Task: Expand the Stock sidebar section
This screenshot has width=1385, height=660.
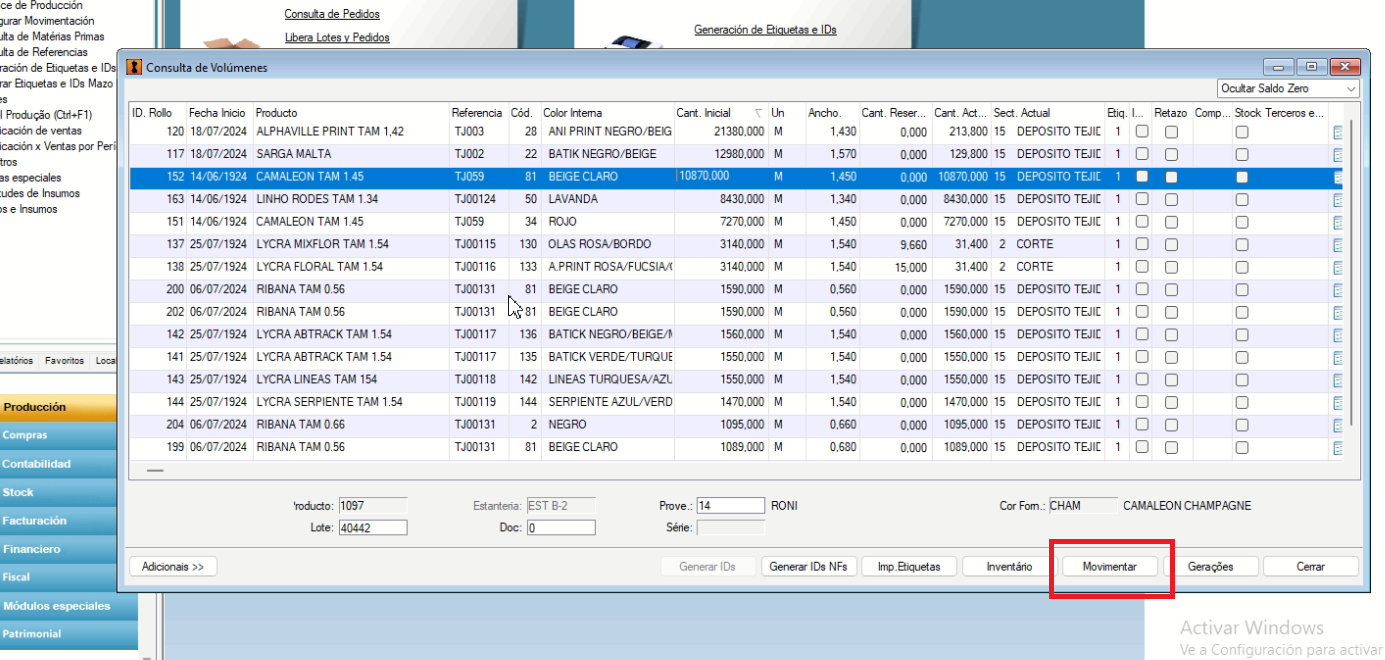Action: pyautogui.click(x=59, y=492)
